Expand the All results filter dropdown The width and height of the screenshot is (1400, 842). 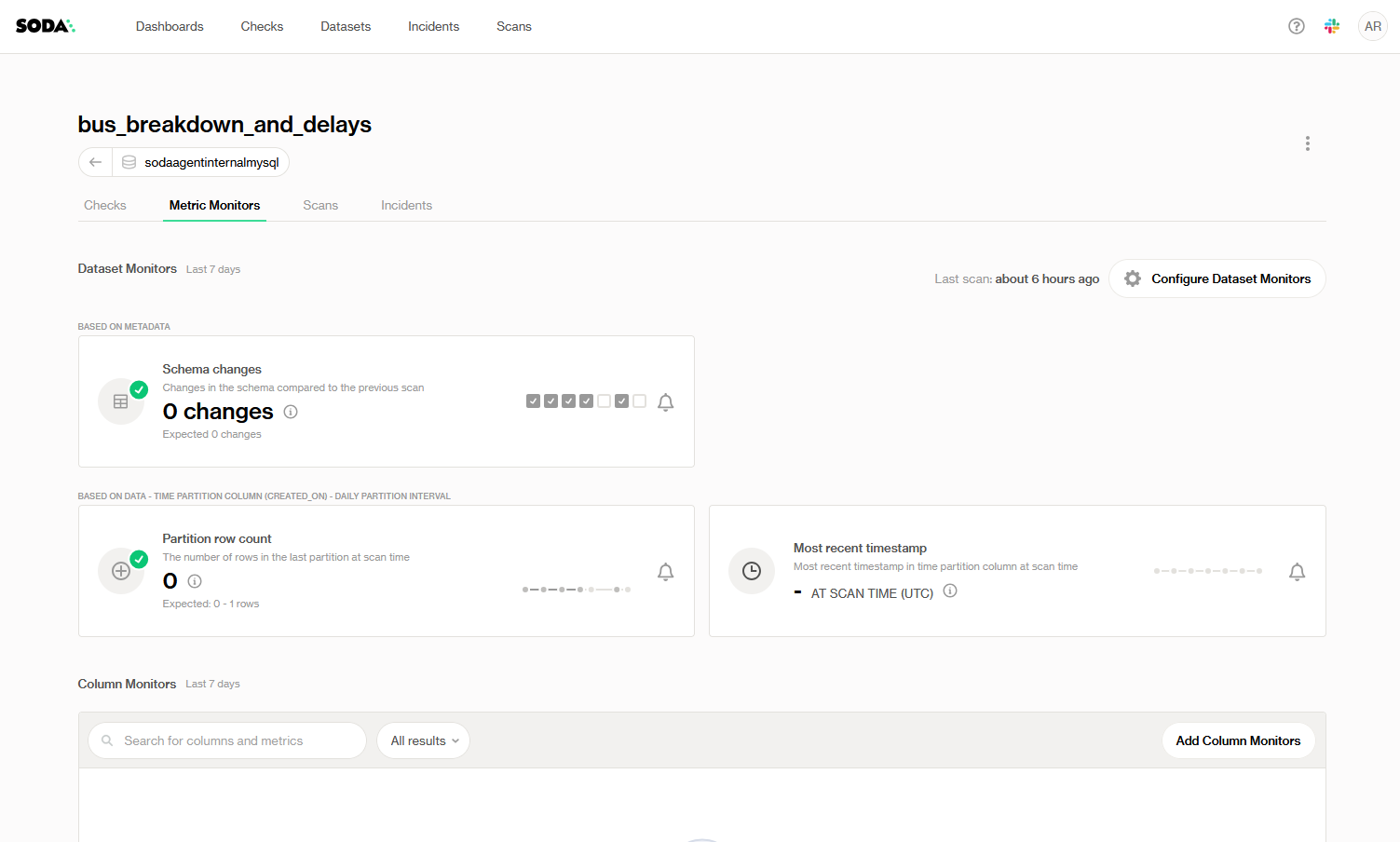click(x=423, y=740)
